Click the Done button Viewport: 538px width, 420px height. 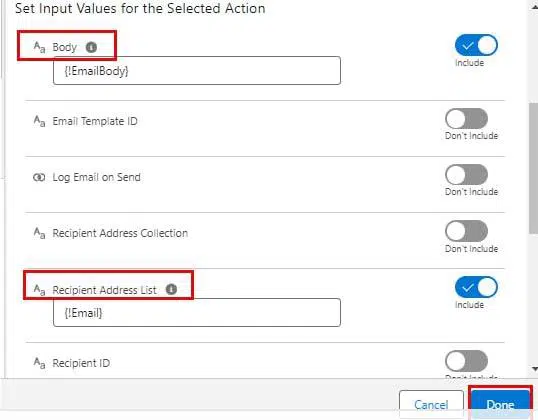click(500, 404)
